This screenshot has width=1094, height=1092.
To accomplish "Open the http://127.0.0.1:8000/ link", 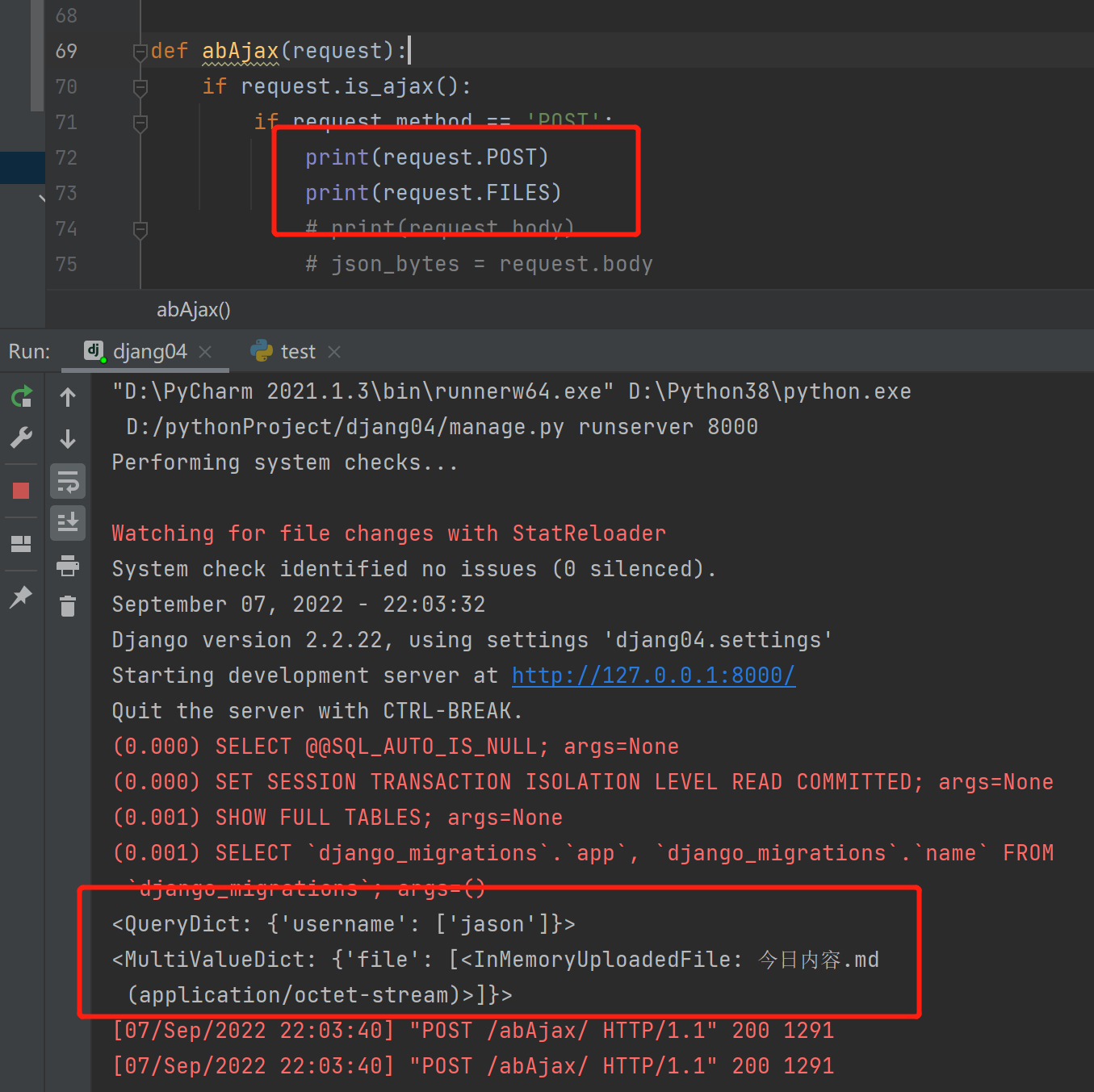I will click(x=653, y=676).
